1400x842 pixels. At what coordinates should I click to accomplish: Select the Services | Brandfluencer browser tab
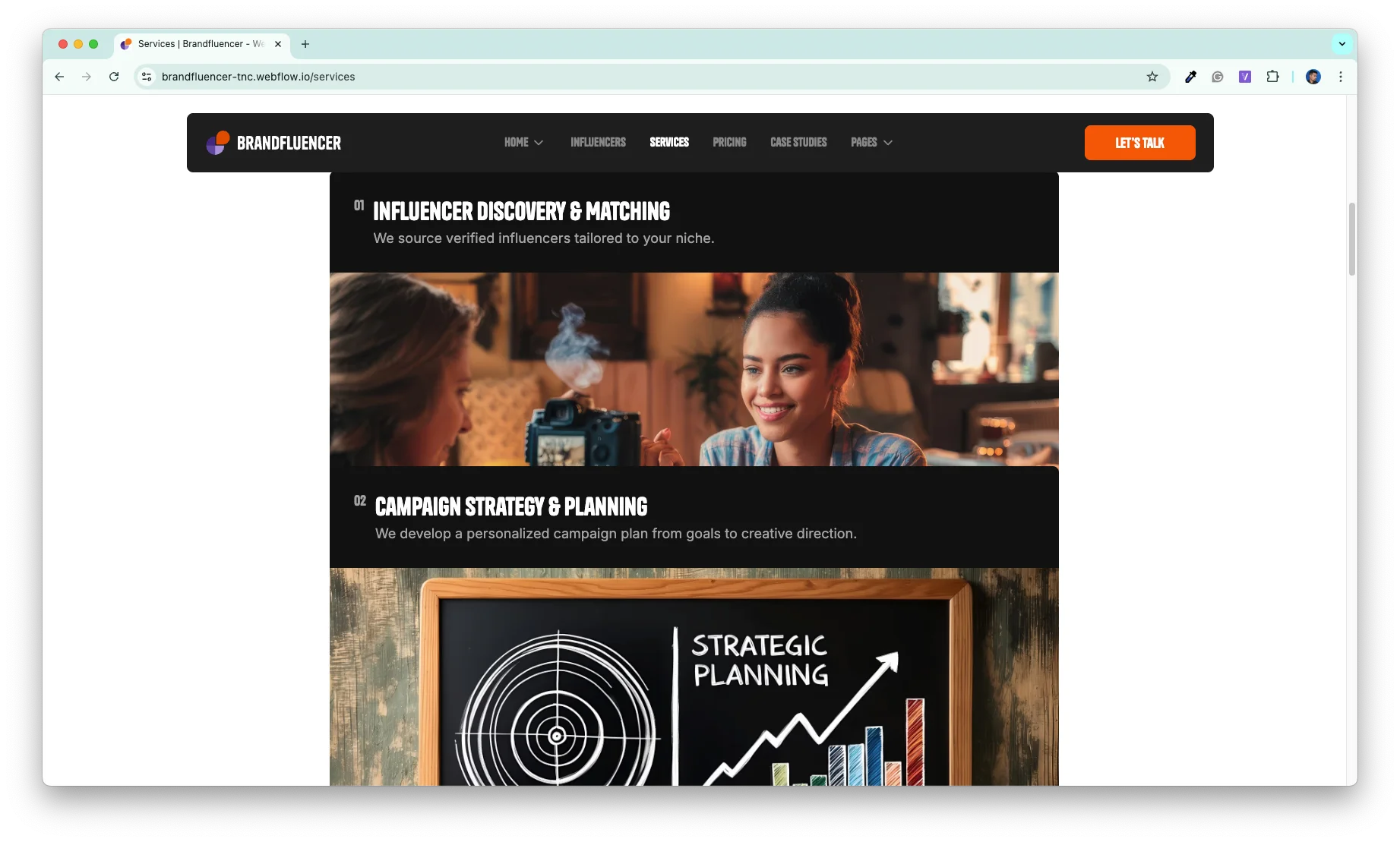194,44
